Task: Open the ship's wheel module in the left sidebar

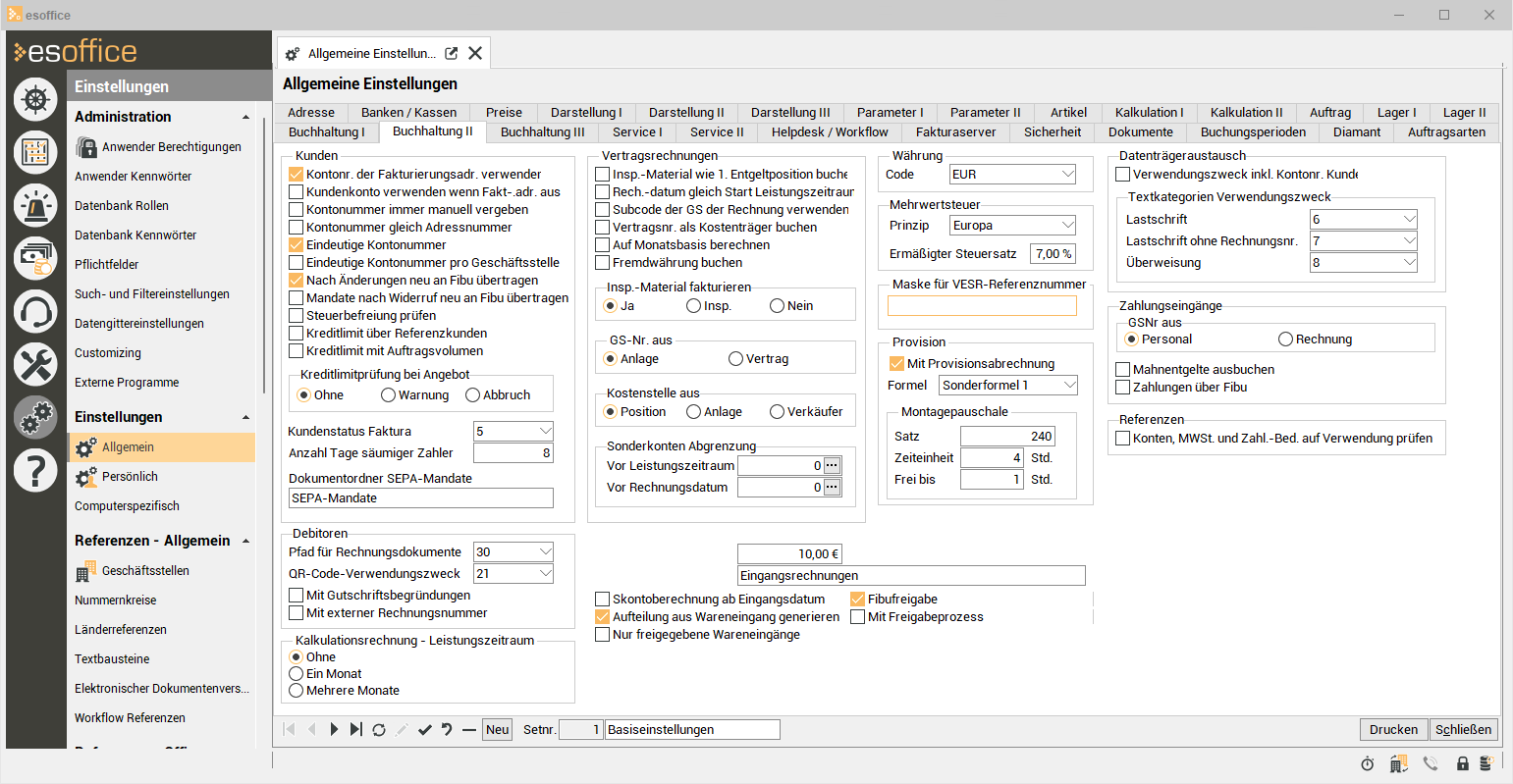Action: pyautogui.click(x=35, y=99)
